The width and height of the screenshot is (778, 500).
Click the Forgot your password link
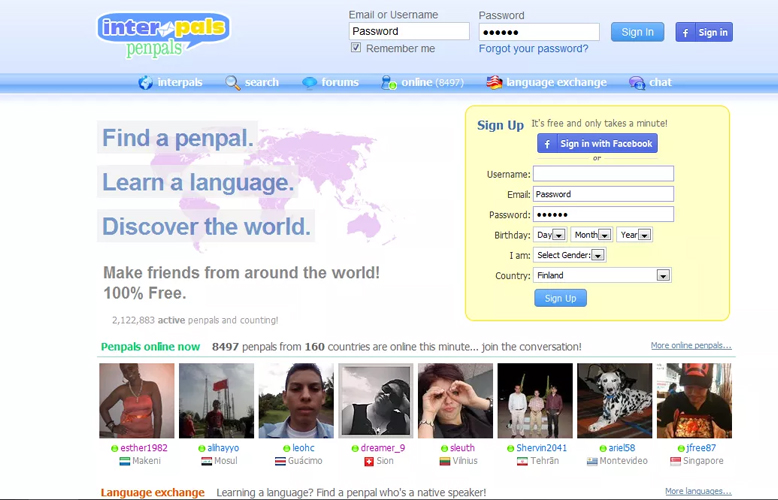533,49
